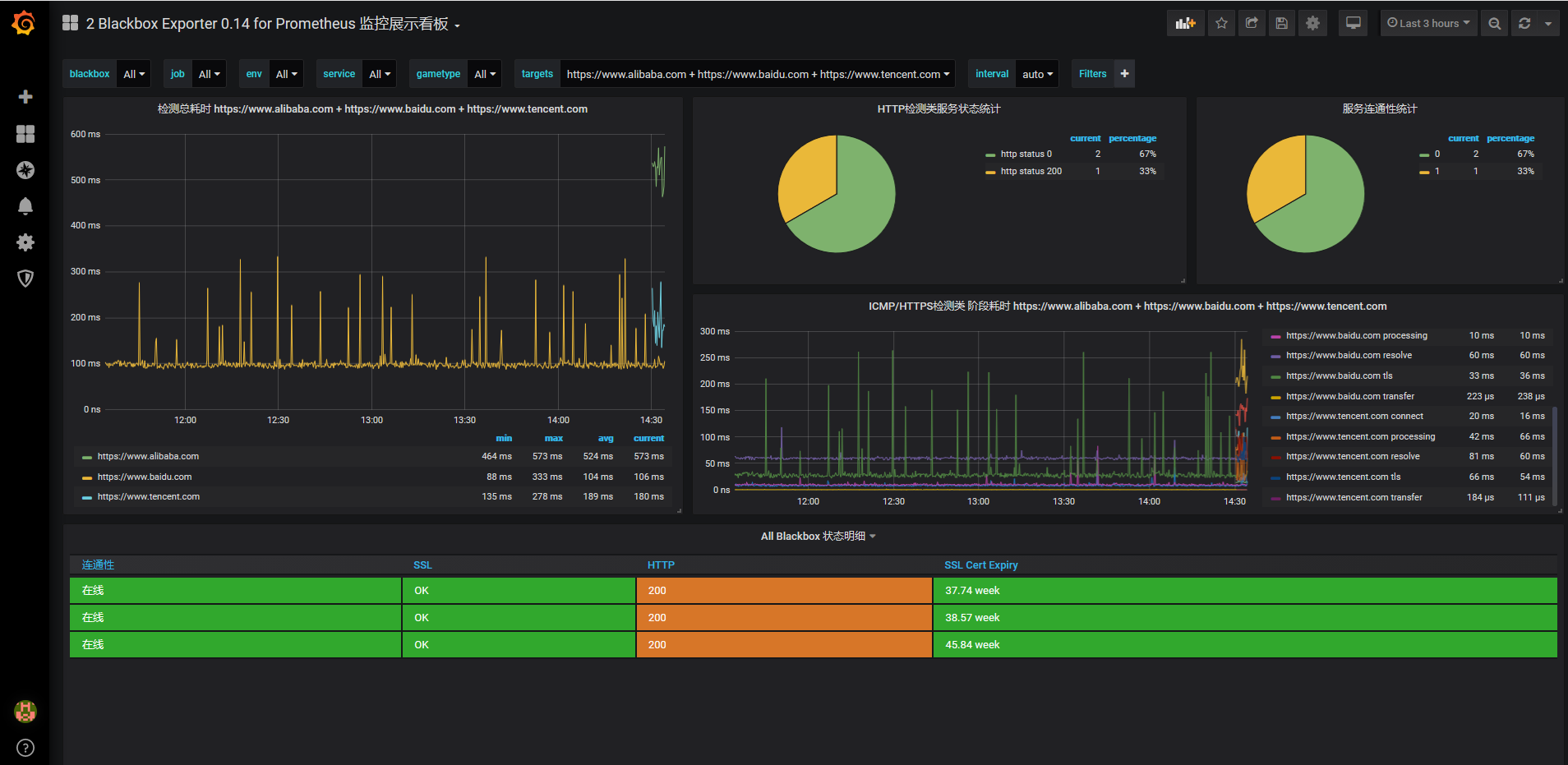Open the Server Admin shield icon
The height and width of the screenshot is (765, 1568).
25,279
